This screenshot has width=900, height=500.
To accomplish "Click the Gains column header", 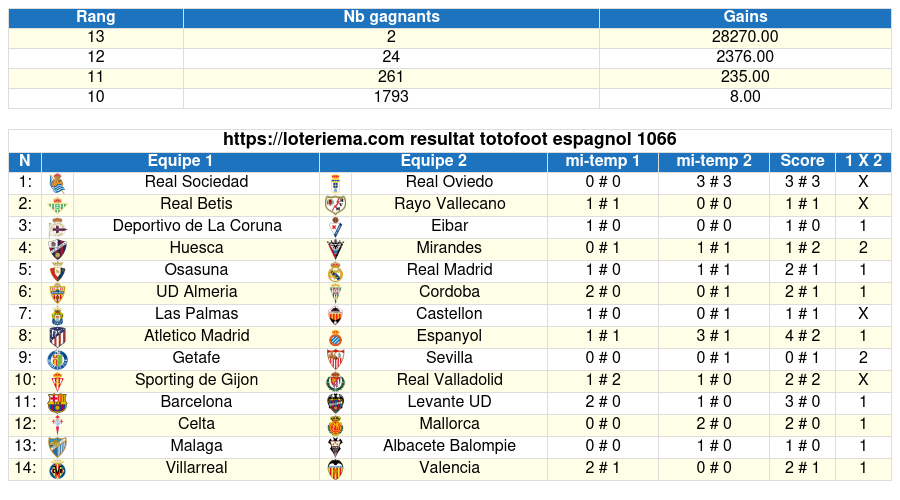I will (745, 17).
